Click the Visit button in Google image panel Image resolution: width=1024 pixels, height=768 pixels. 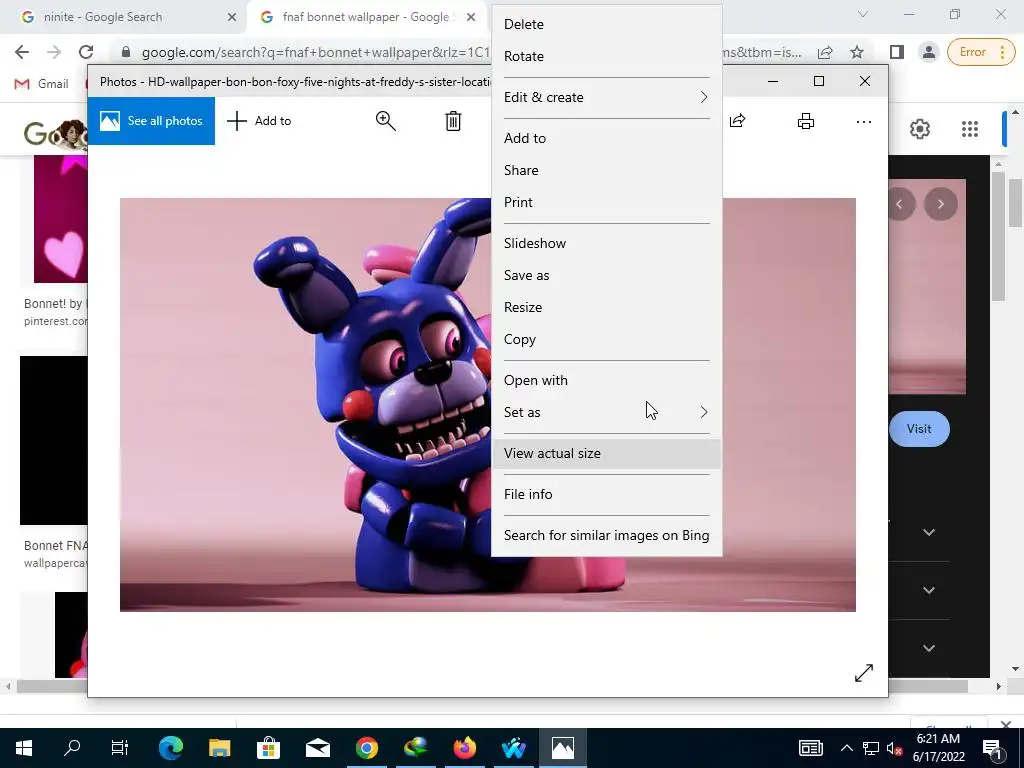tap(919, 429)
